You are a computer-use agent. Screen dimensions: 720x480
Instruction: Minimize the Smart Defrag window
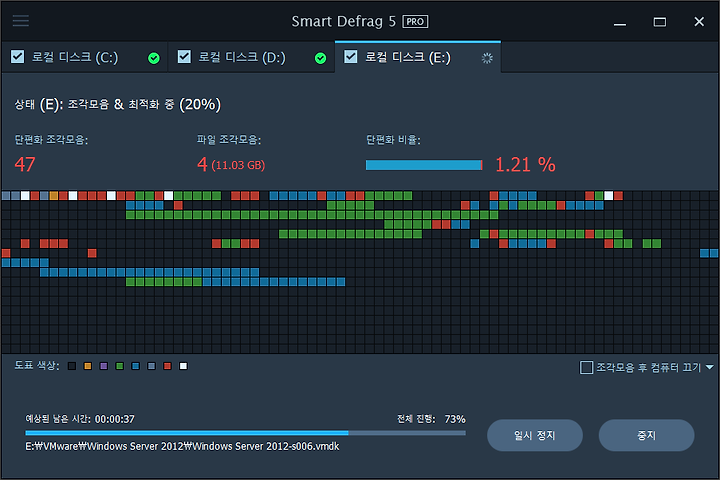coord(620,22)
